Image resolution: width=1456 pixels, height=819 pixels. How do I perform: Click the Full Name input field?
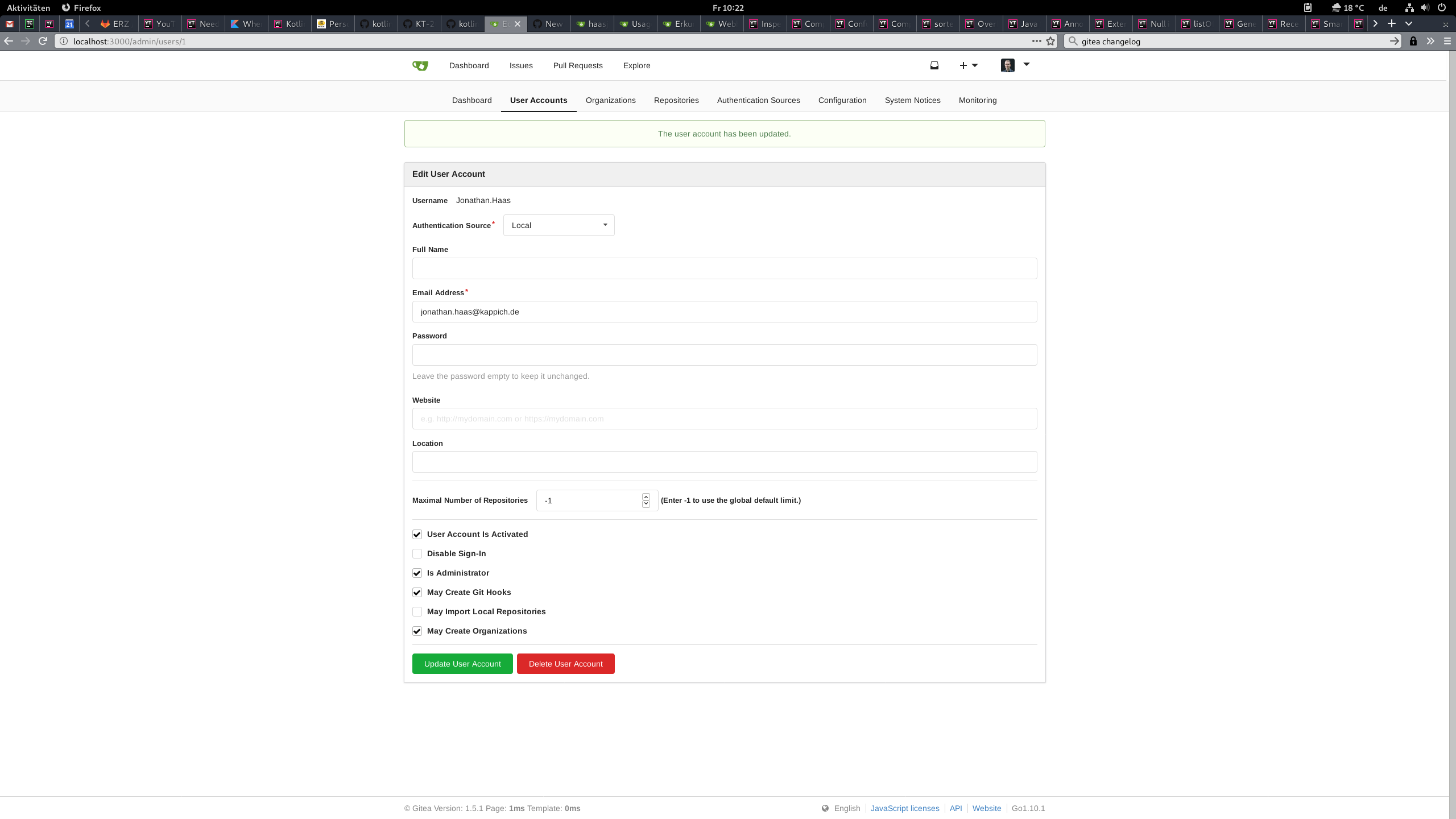[x=724, y=268]
